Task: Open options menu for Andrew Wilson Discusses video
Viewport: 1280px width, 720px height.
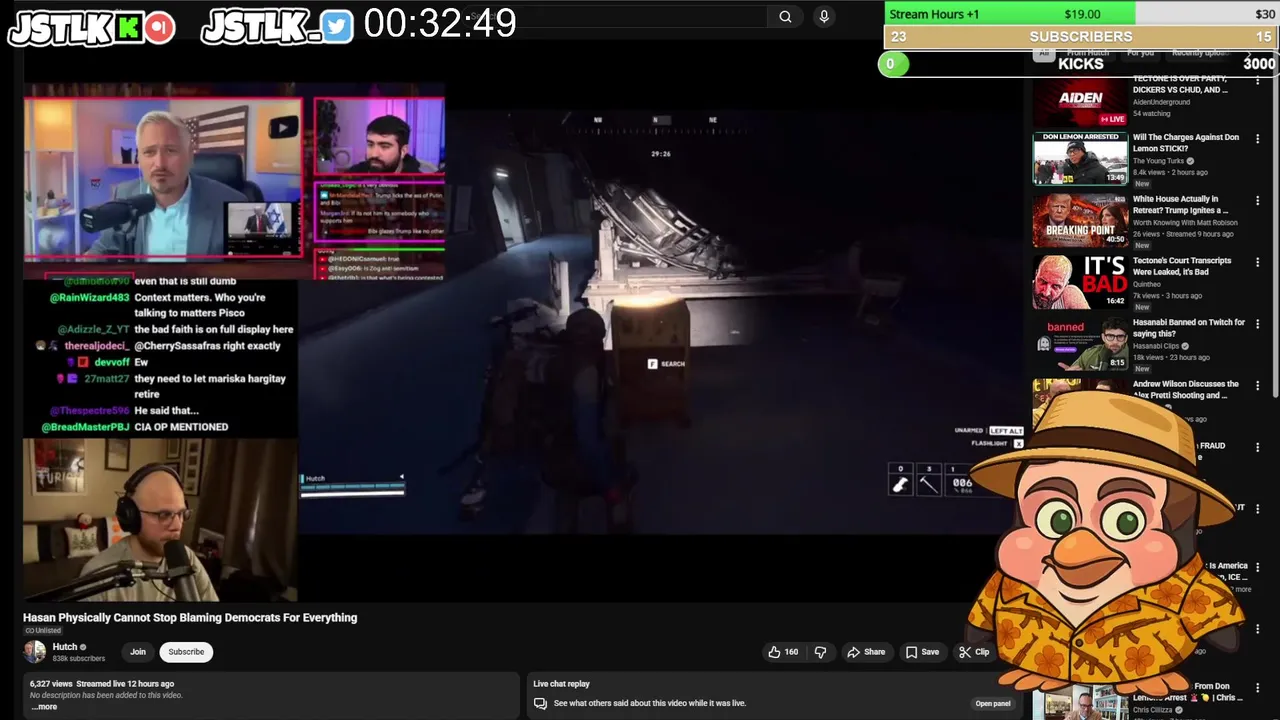Action: [x=1258, y=386]
